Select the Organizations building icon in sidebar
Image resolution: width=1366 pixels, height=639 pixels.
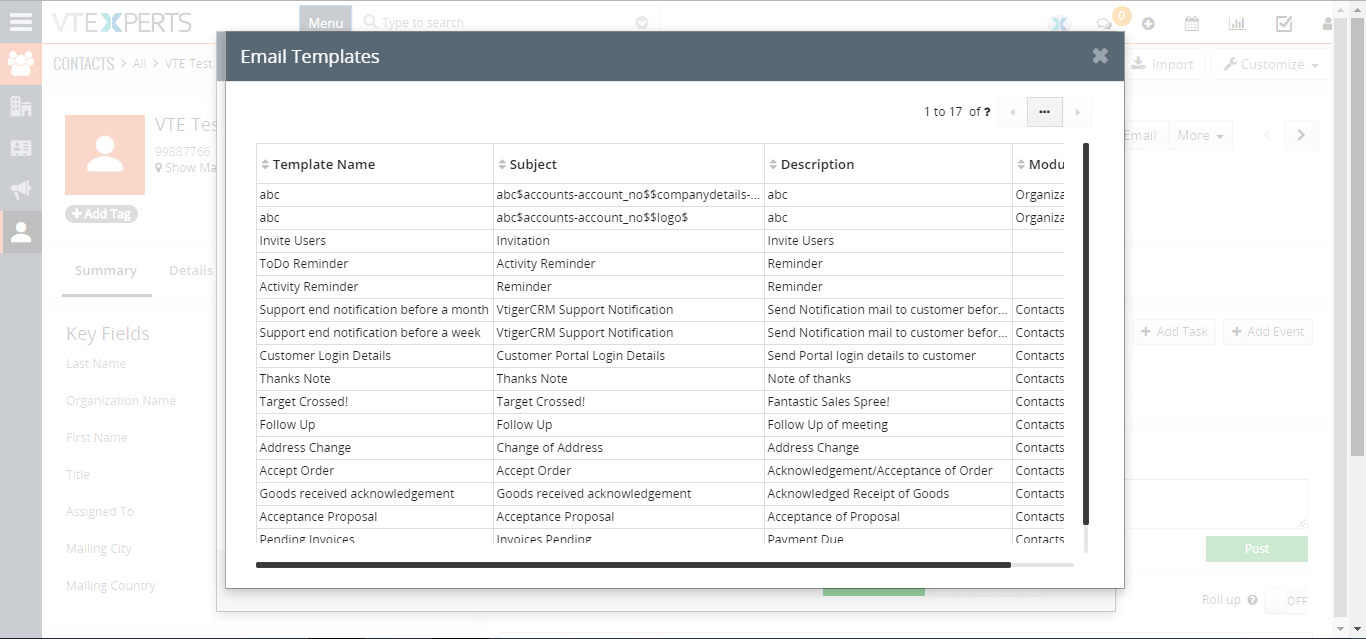21,106
